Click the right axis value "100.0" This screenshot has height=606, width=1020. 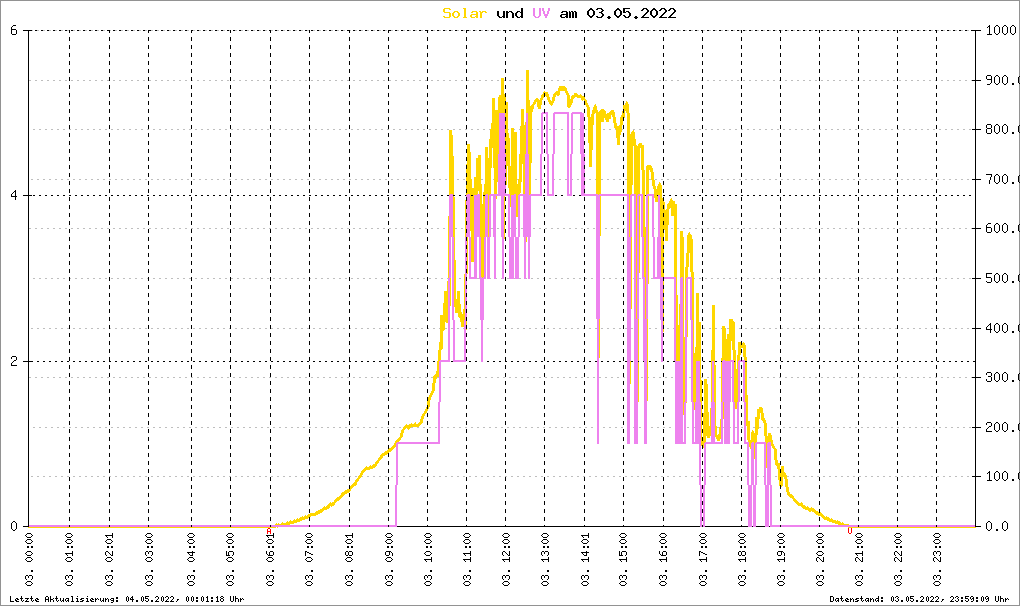pos(1002,477)
